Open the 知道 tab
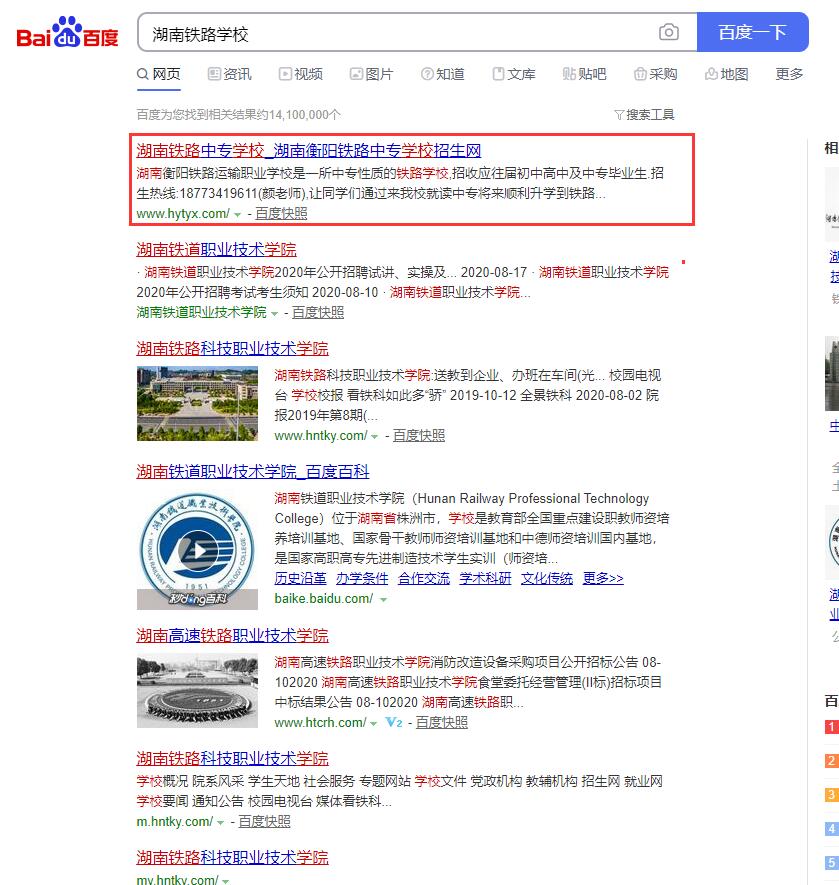The height and width of the screenshot is (885, 839). 442,74
